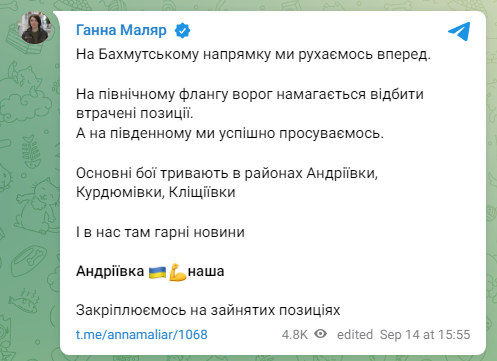Screen dimensions: 497x361
Task: Click the line about Бахмутському напрямку
Action: [253, 54]
